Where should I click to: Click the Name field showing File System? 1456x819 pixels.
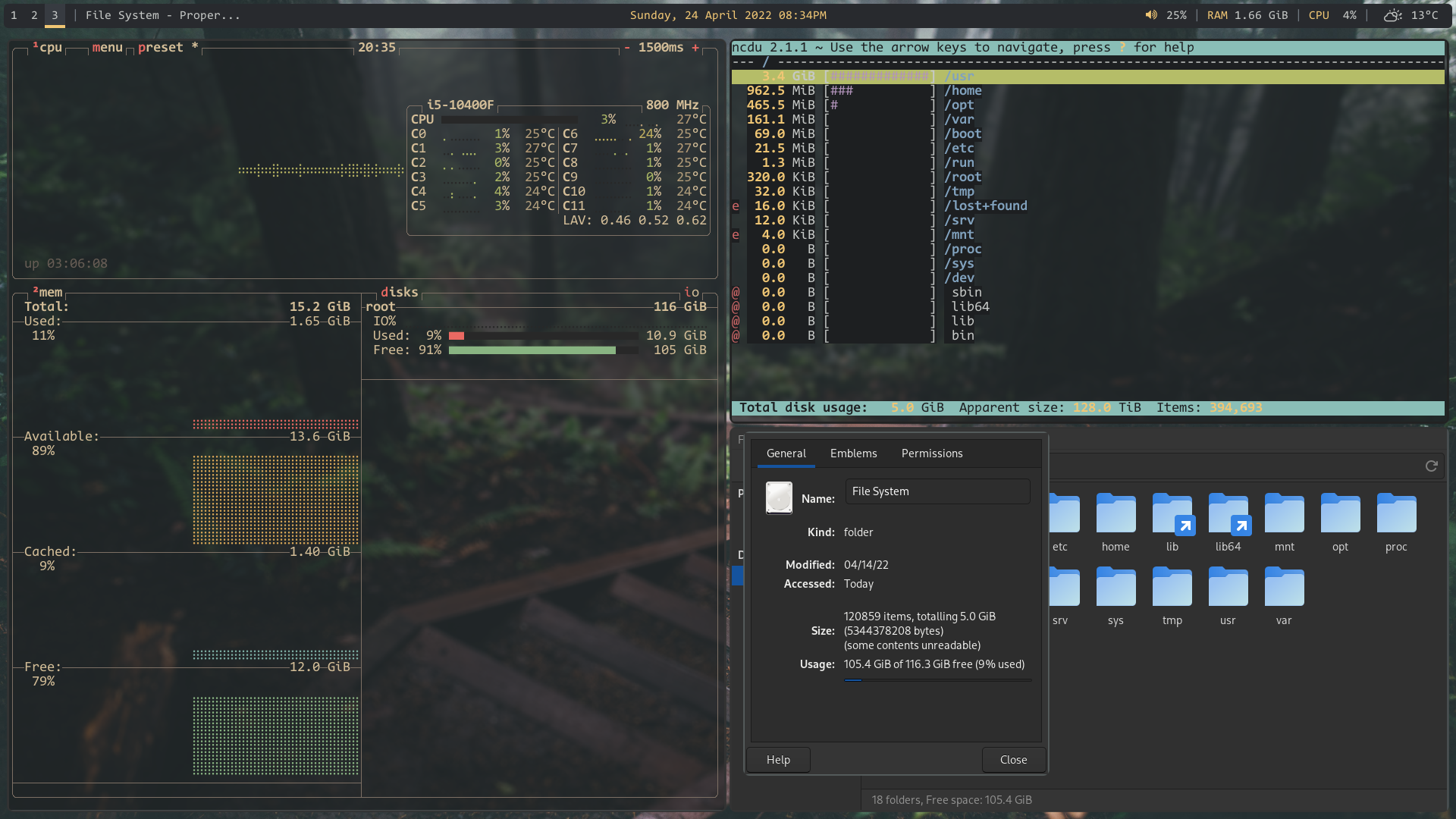pyautogui.click(x=937, y=491)
